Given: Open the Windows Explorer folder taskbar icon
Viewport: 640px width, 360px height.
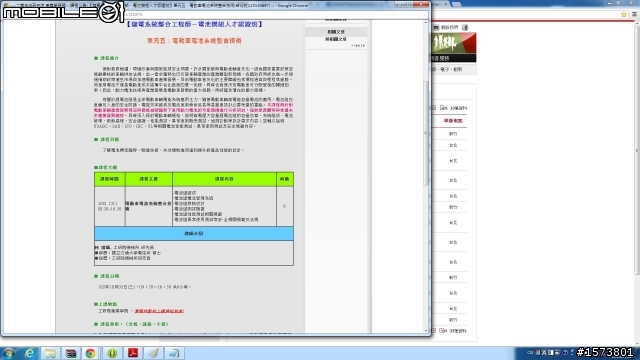Looking at the screenshot, I should click(50, 353).
